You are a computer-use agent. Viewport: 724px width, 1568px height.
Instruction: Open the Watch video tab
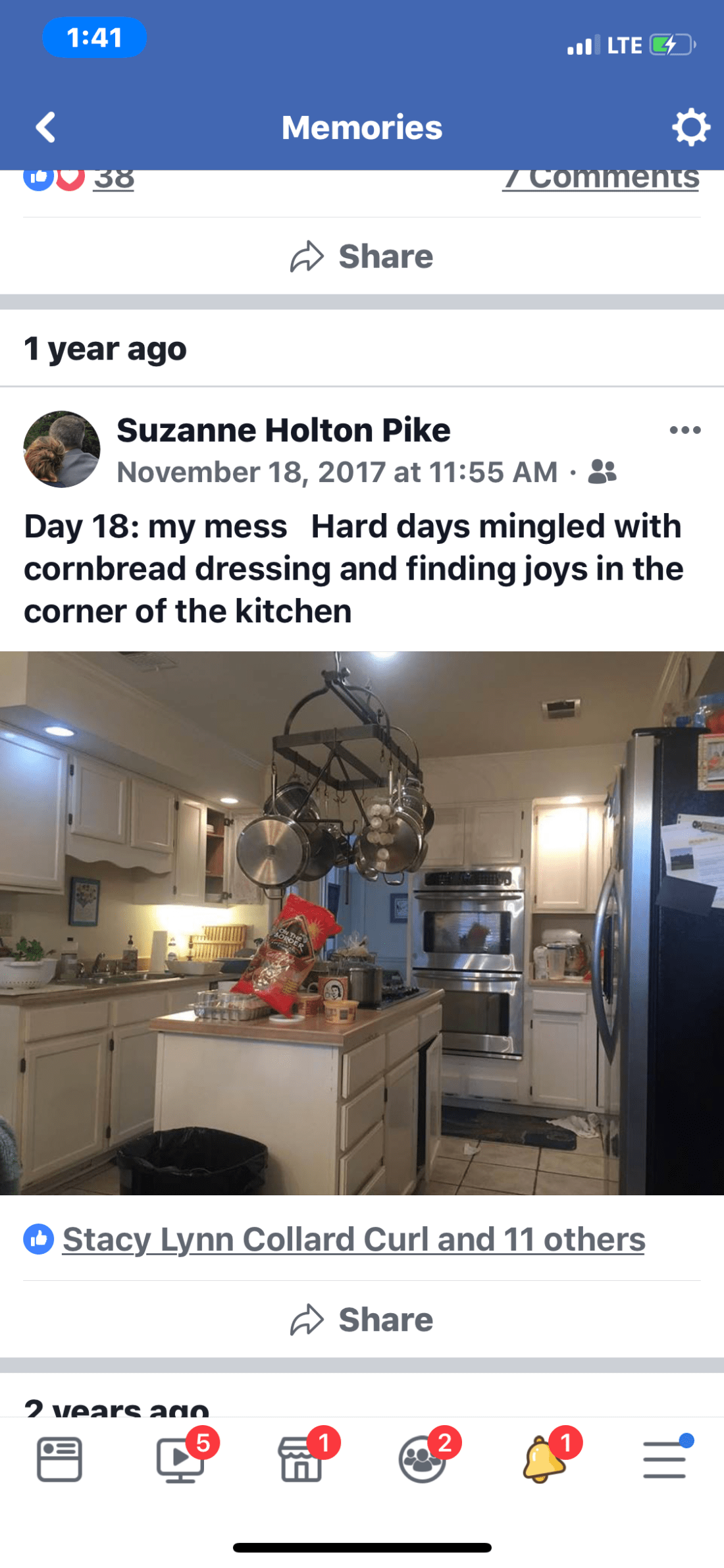[180, 1459]
